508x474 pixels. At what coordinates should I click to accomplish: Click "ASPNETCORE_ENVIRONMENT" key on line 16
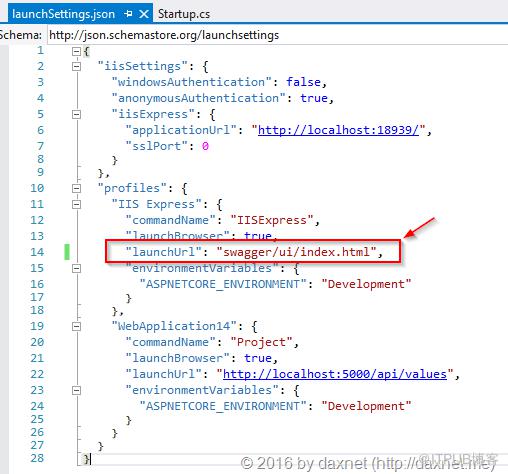pos(223,284)
